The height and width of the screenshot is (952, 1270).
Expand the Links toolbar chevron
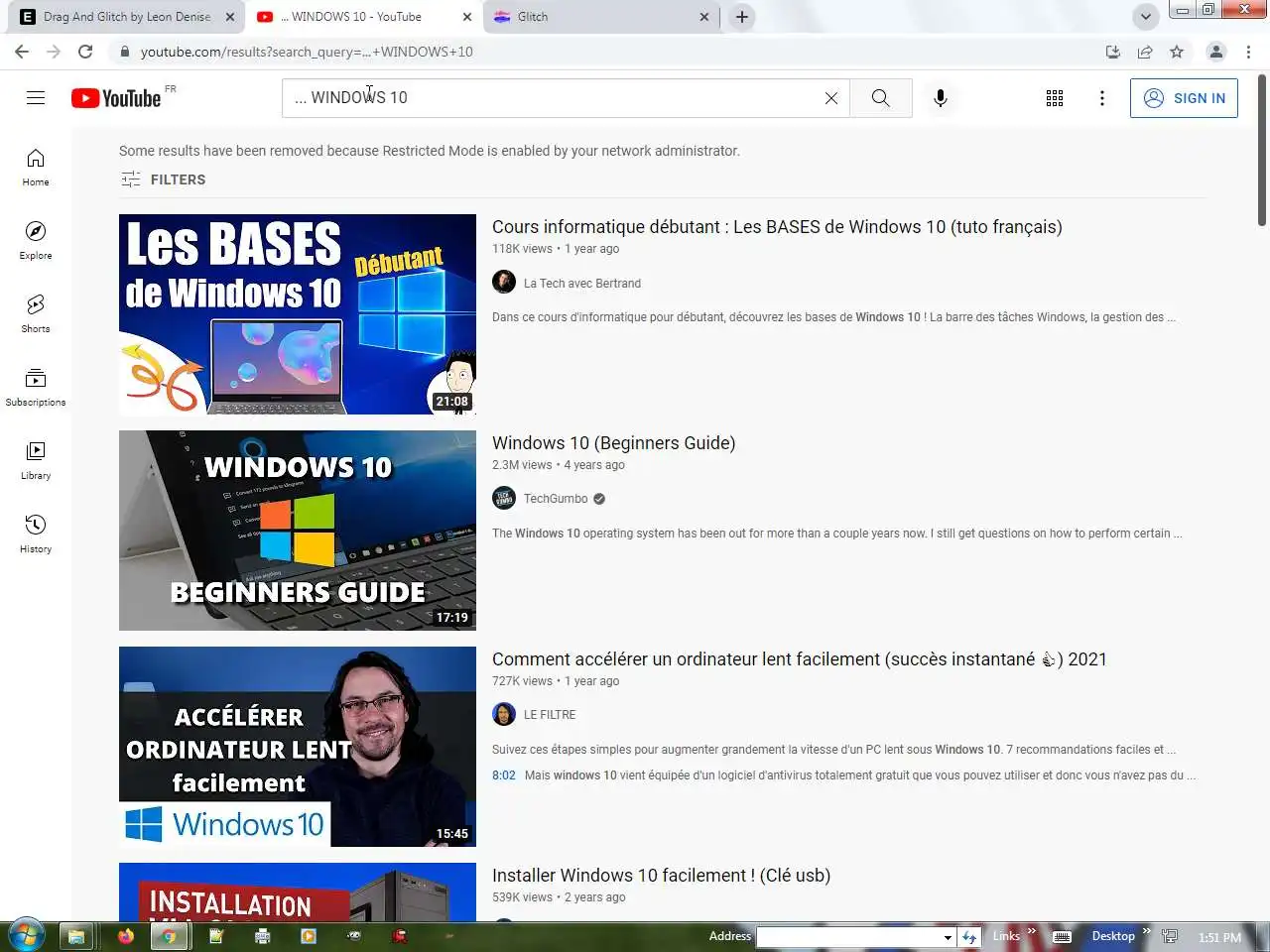pyautogui.click(x=1032, y=931)
